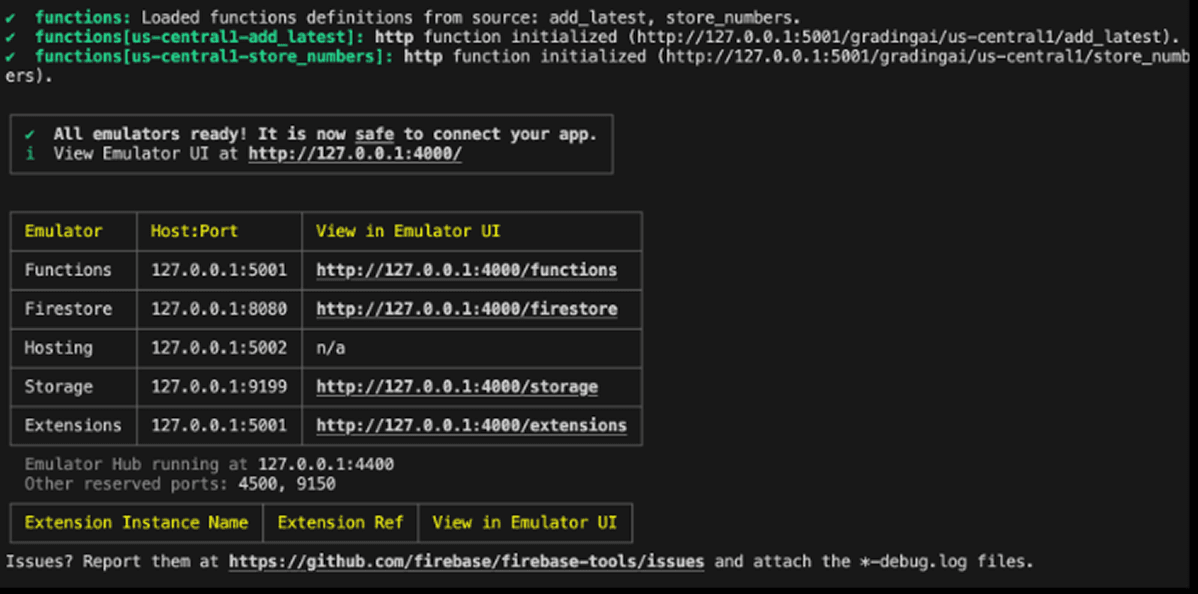This screenshot has width=1198, height=594.
Task: Click the Extension Instance Name column header
Action: click(136, 523)
